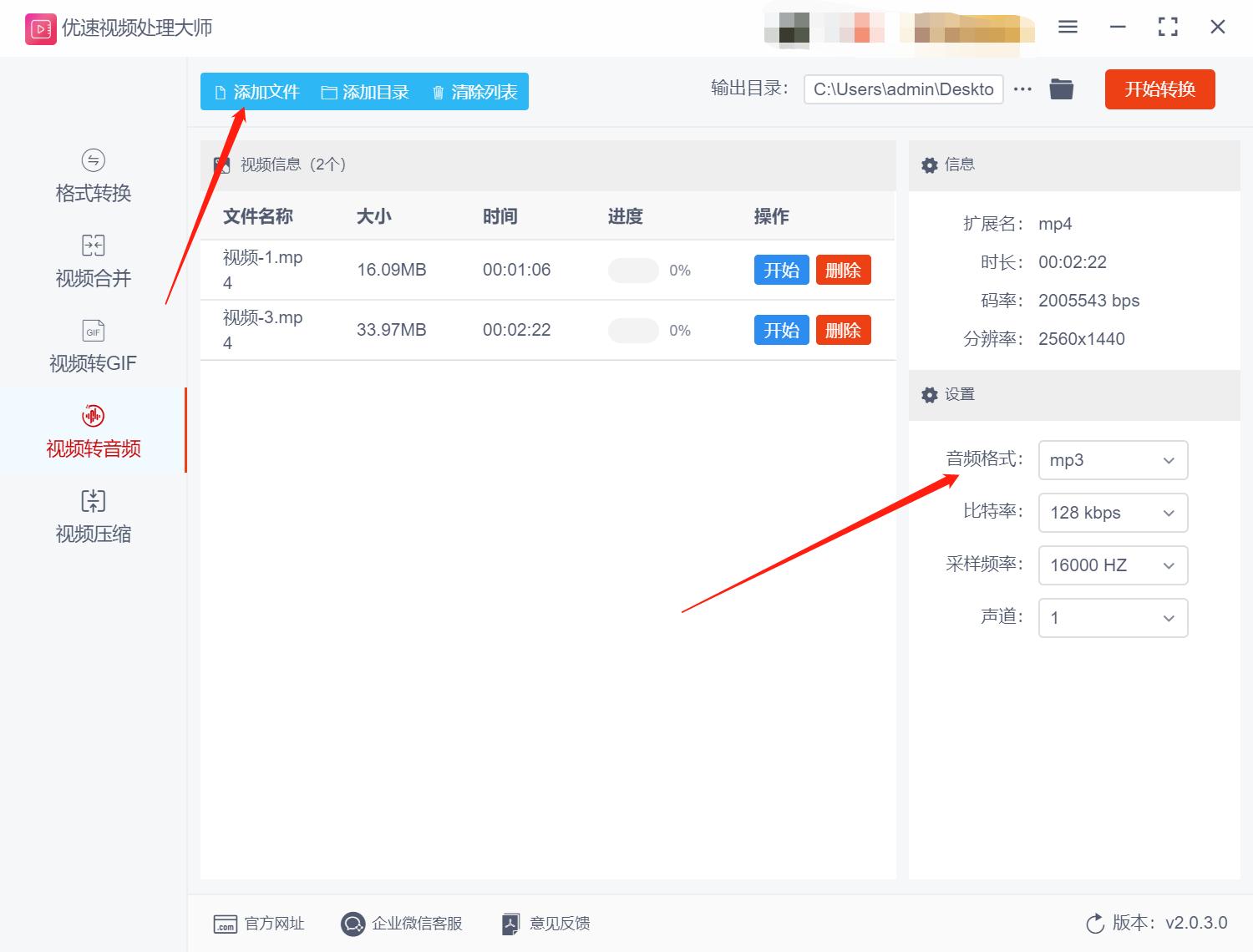1253x952 pixels.
Task: Click the settings gear beside 设置
Action: pyautogui.click(x=929, y=395)
